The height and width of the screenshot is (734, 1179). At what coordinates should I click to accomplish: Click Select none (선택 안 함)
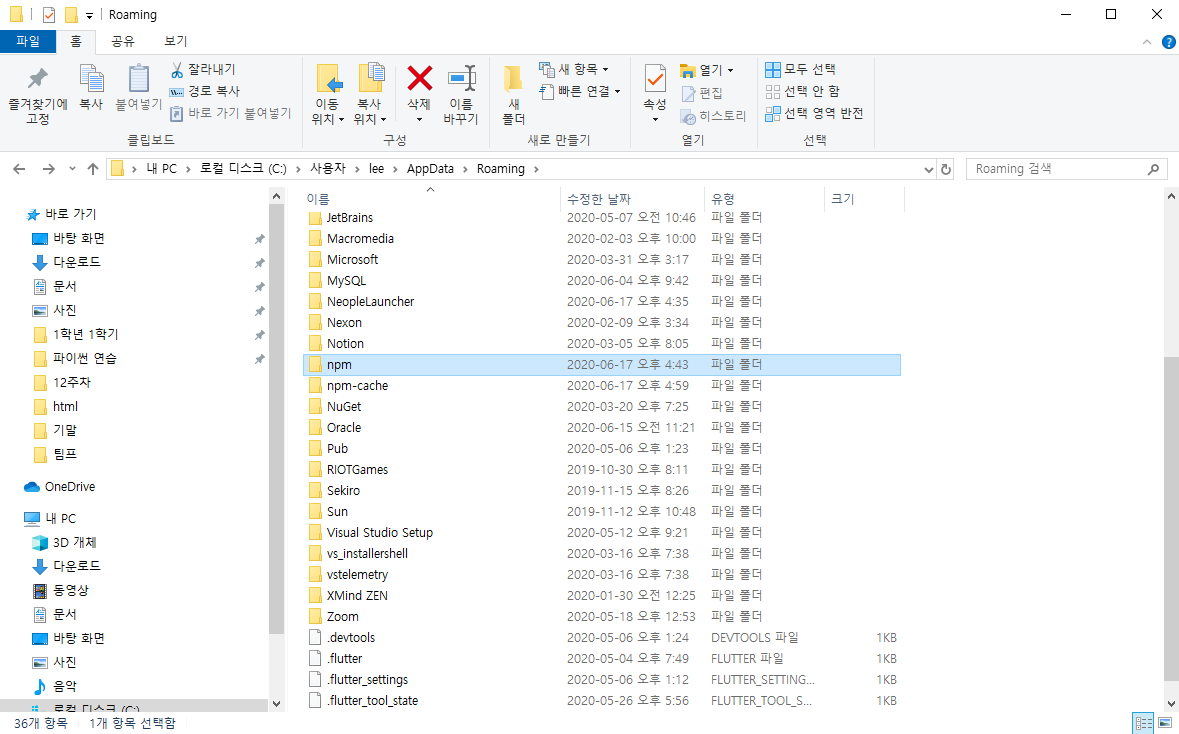(802, 91)
